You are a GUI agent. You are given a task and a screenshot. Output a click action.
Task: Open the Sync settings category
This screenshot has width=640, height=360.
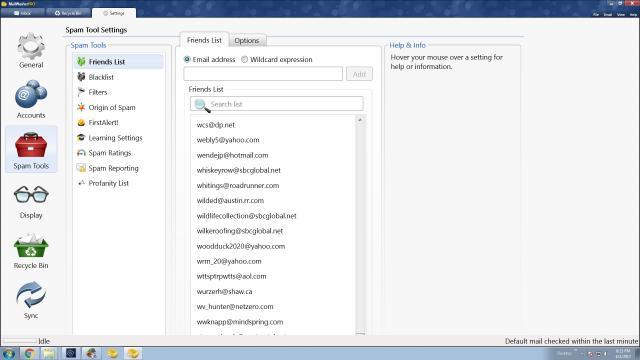(31, 300)
